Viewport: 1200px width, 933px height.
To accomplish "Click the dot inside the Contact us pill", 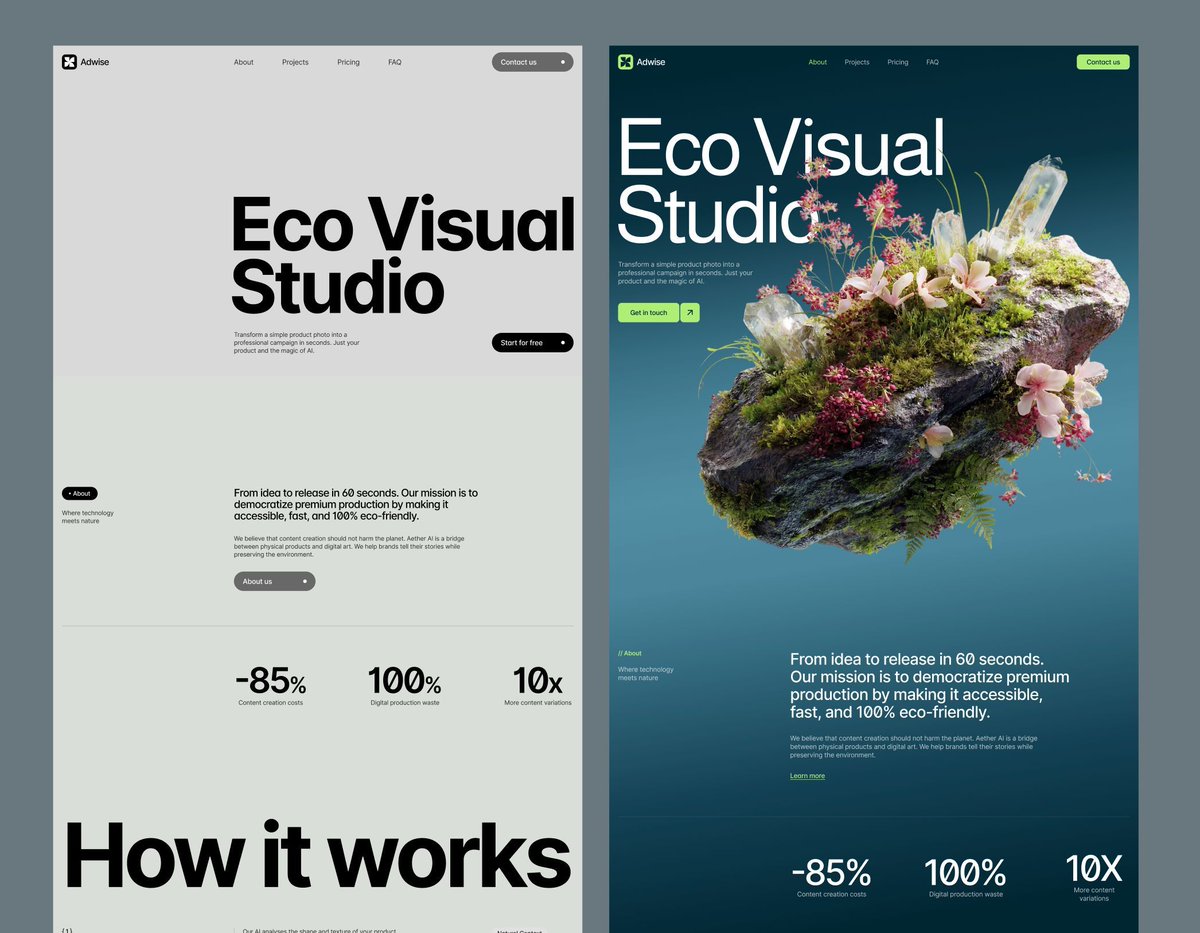I will [563, 61].
